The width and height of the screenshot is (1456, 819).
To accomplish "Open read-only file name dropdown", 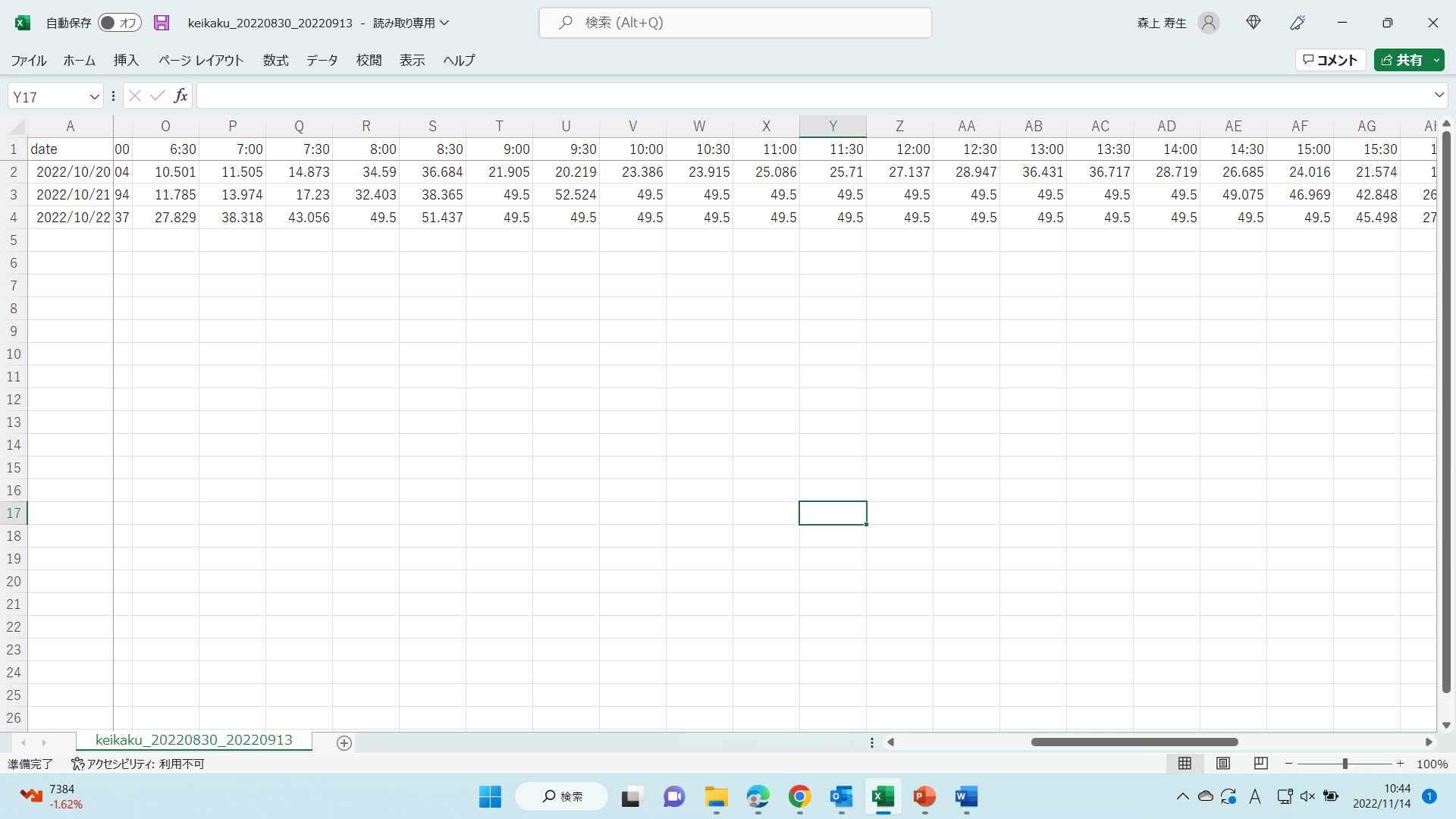I will [445, 23].
